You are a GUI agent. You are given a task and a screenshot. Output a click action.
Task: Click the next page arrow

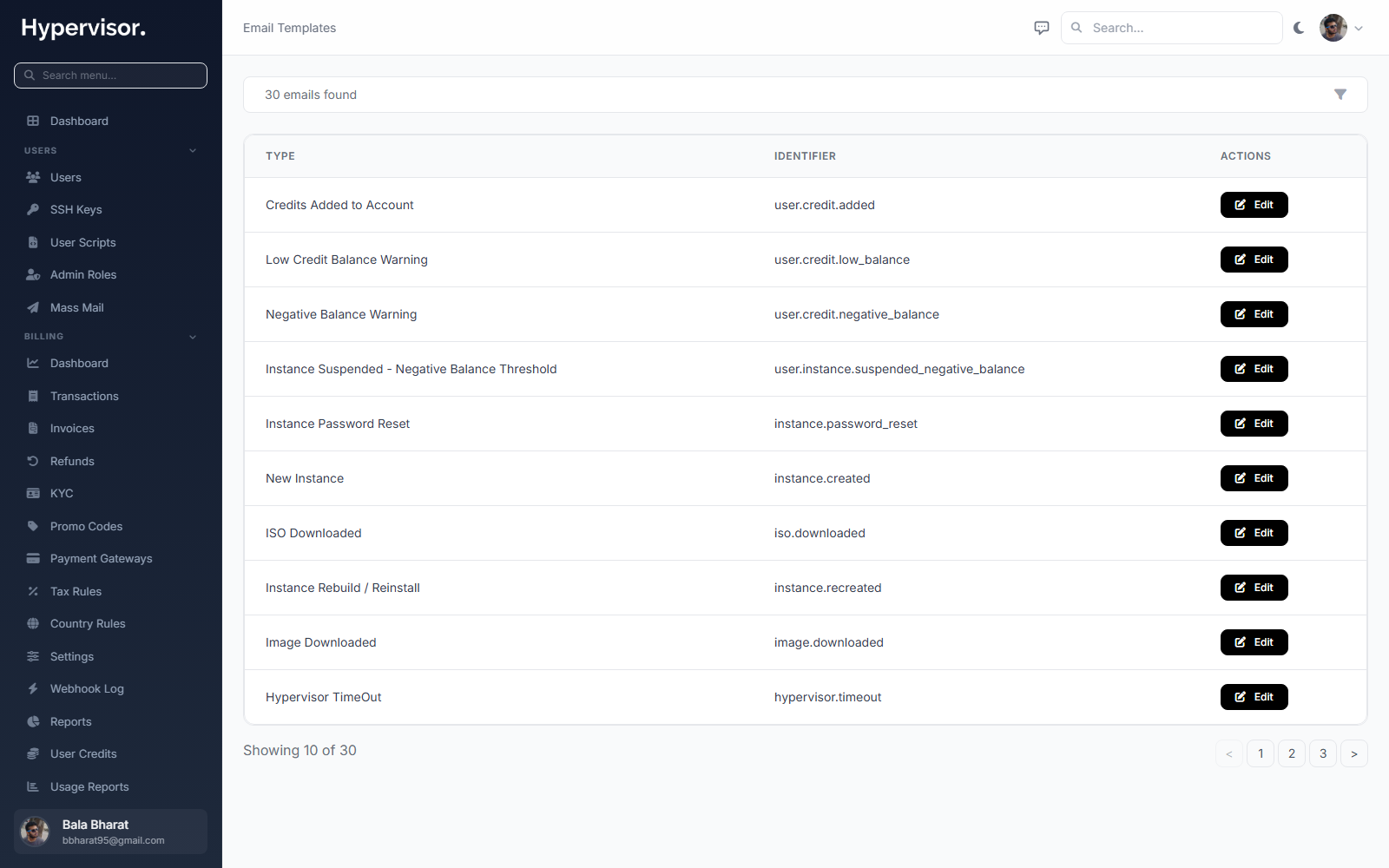1354,753
